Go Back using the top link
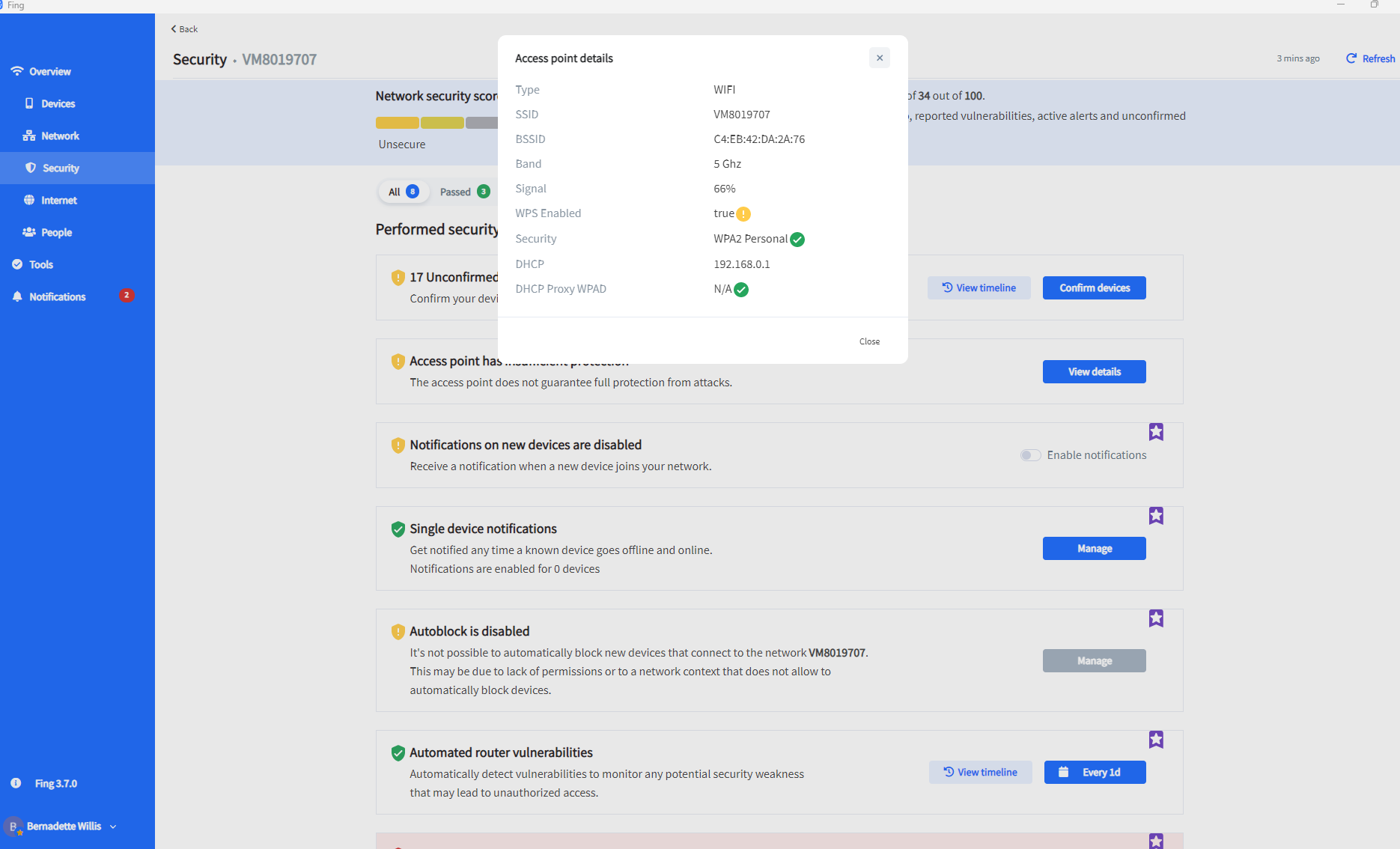The height and width of the screenshot is (849, 1400). (x=184, y=29)
